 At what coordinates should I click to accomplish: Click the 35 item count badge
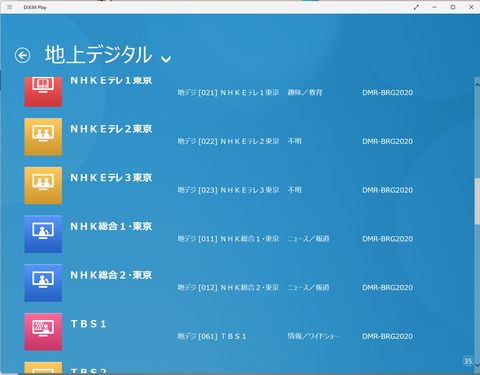[x=468, y=361]
